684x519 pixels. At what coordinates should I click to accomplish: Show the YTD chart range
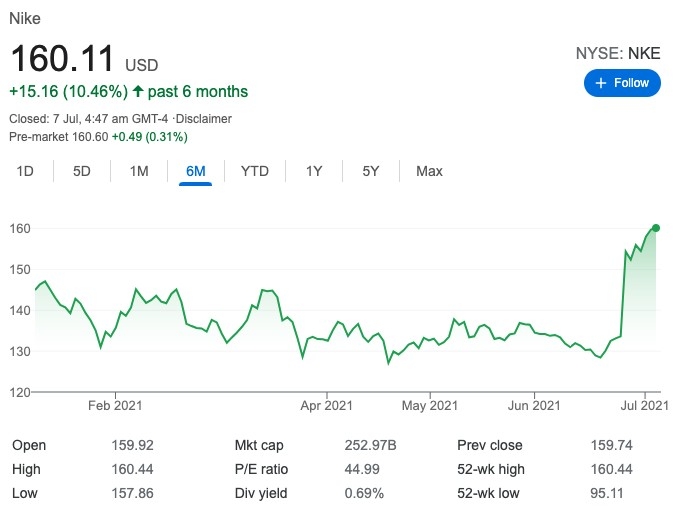[x=255, y=171]
